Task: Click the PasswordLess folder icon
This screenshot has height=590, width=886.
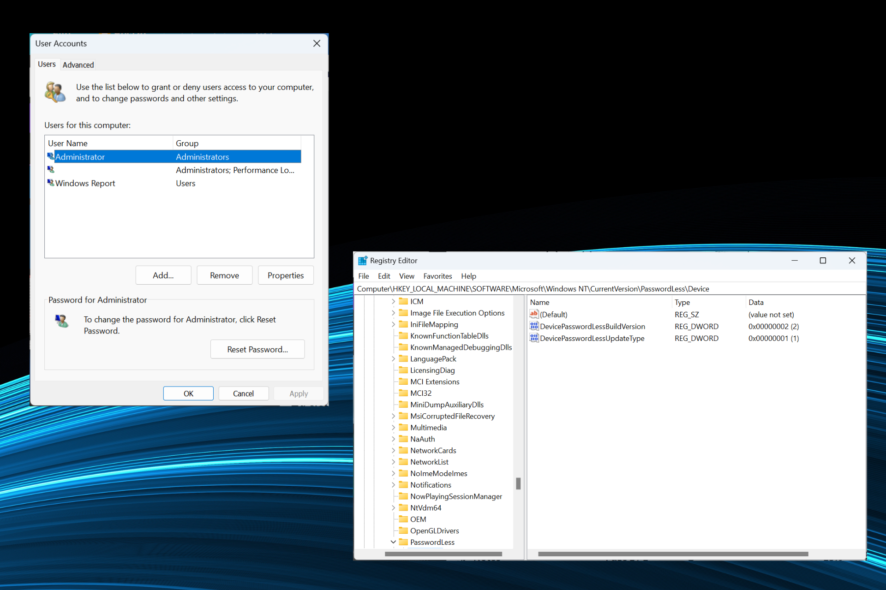Action: [x=403, y=542]
